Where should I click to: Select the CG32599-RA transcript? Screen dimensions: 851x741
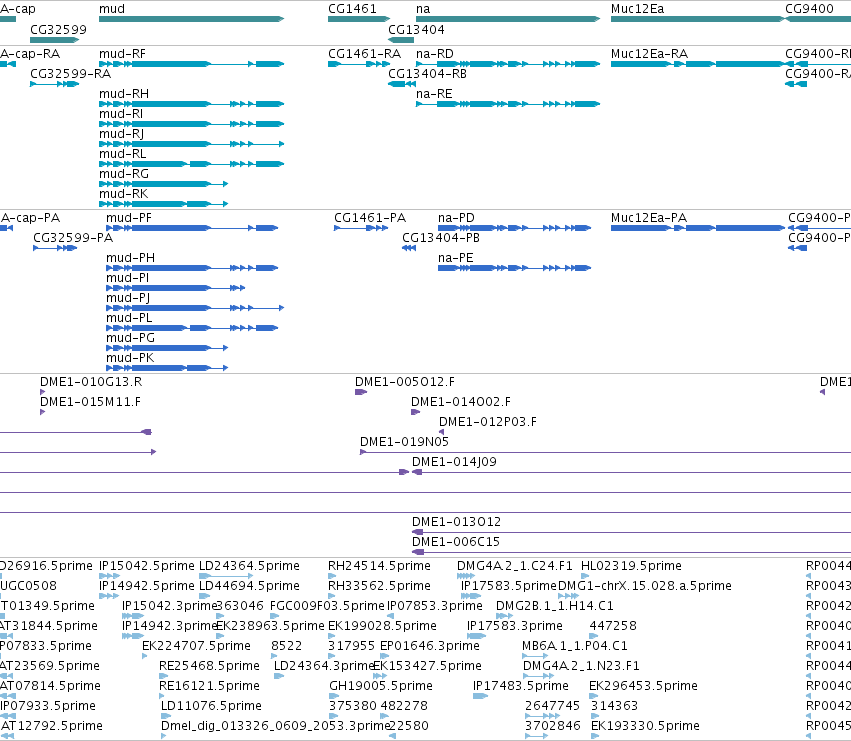point(54,84)
